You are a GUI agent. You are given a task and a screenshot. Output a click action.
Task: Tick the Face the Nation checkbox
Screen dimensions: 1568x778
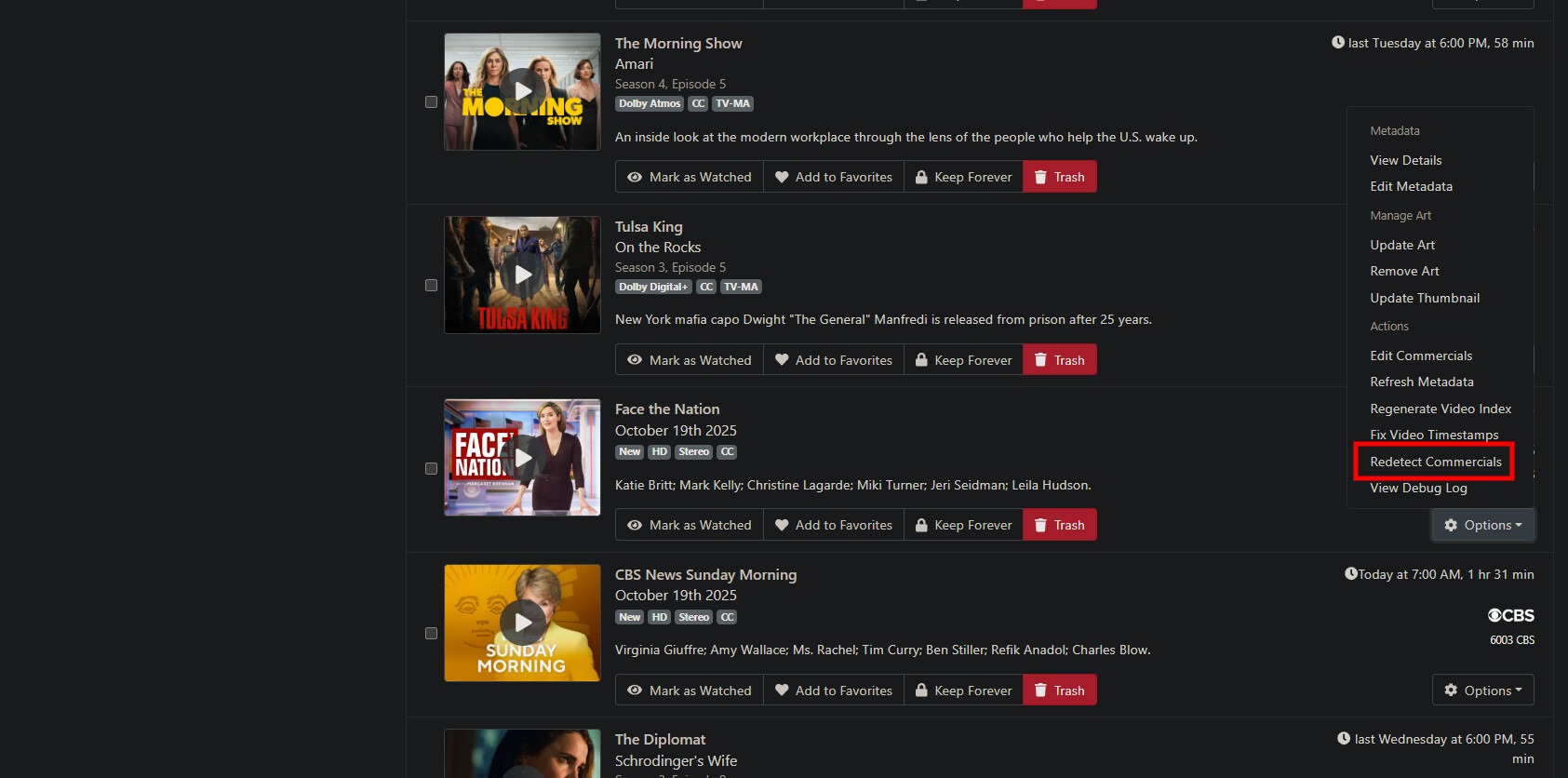[x=431, y=469]
